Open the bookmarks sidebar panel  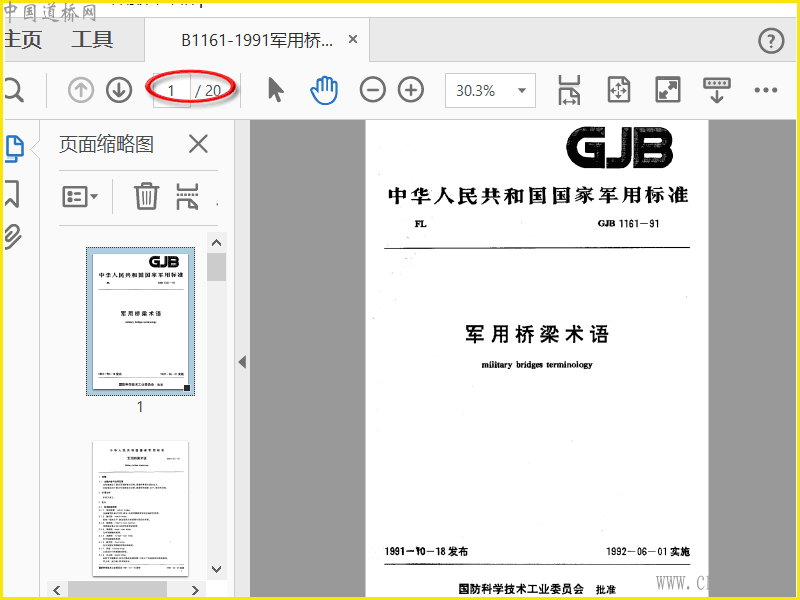click(12, 193)
